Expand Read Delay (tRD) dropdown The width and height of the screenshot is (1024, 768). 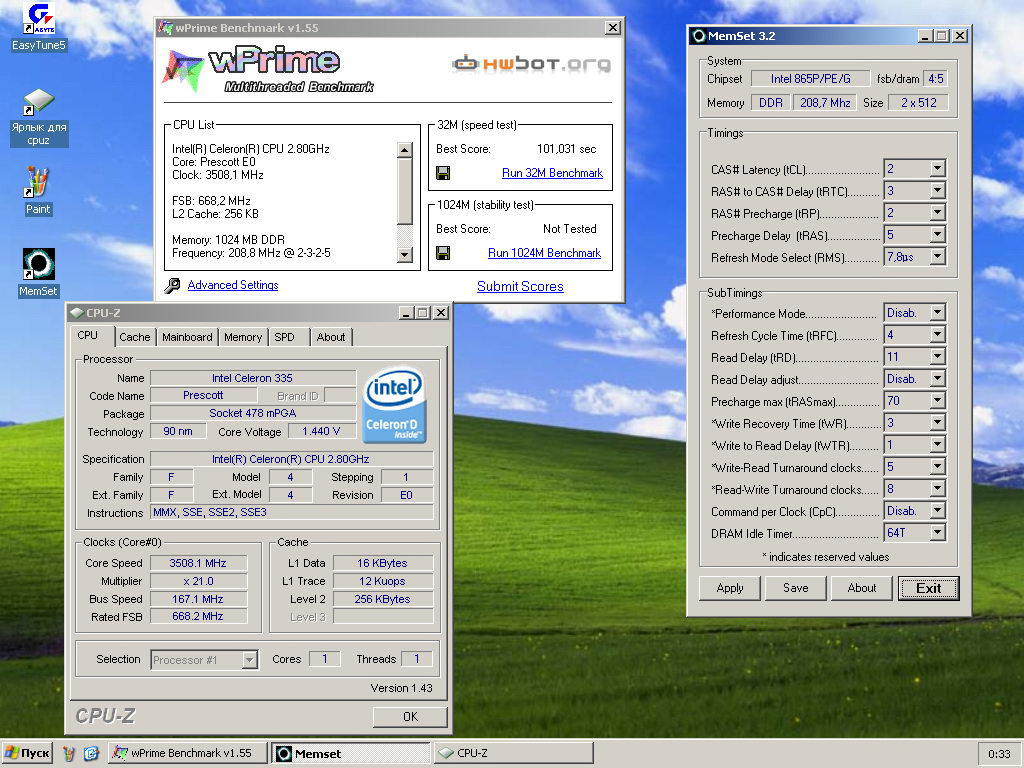click(x=937, y=357)
